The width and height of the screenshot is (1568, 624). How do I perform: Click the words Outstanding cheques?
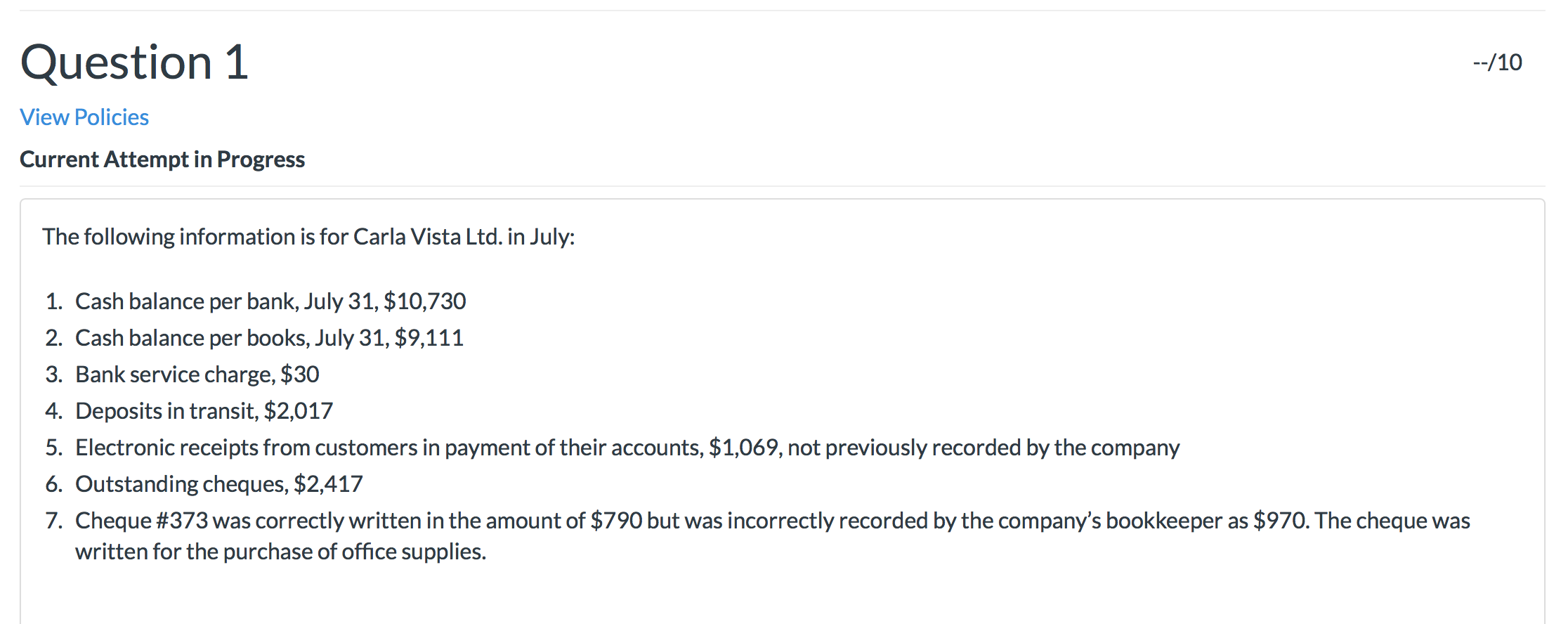click(x=181, y=484)
